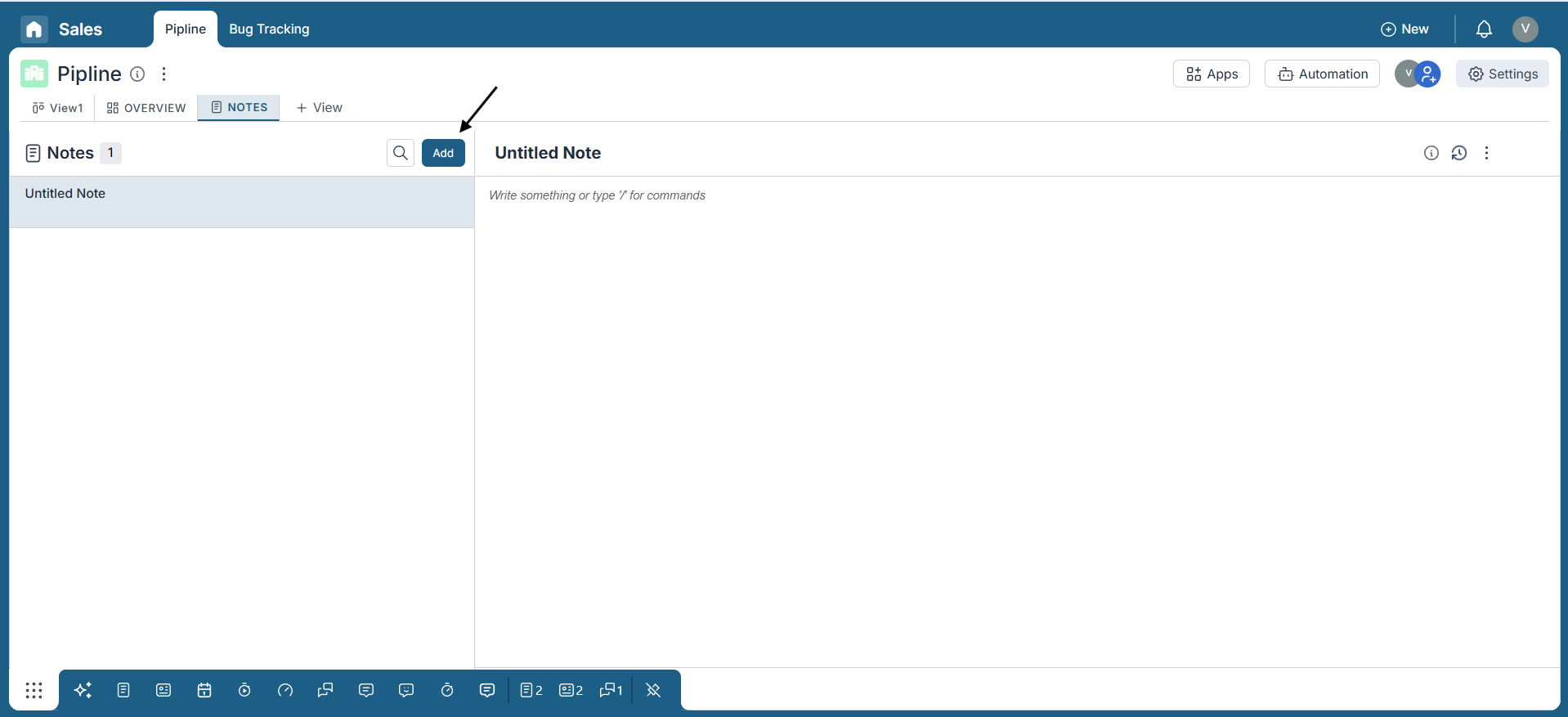The height and width of the screenshot is (717, 1568).
Task: Click the unpin toolbar icon
Action: point(653,690)
